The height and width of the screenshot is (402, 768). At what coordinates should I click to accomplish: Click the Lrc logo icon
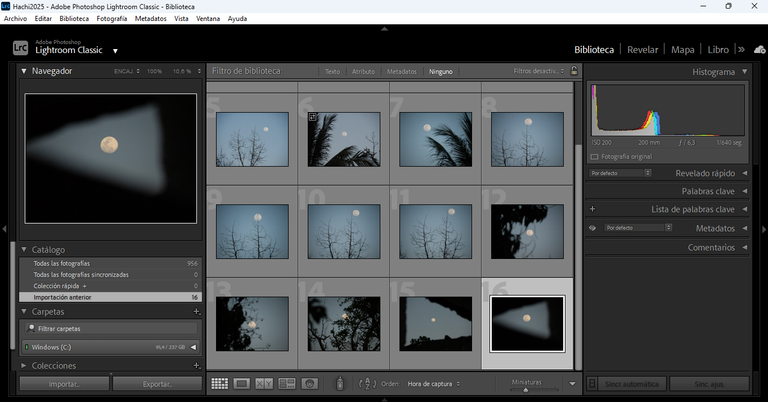(20, 47)
